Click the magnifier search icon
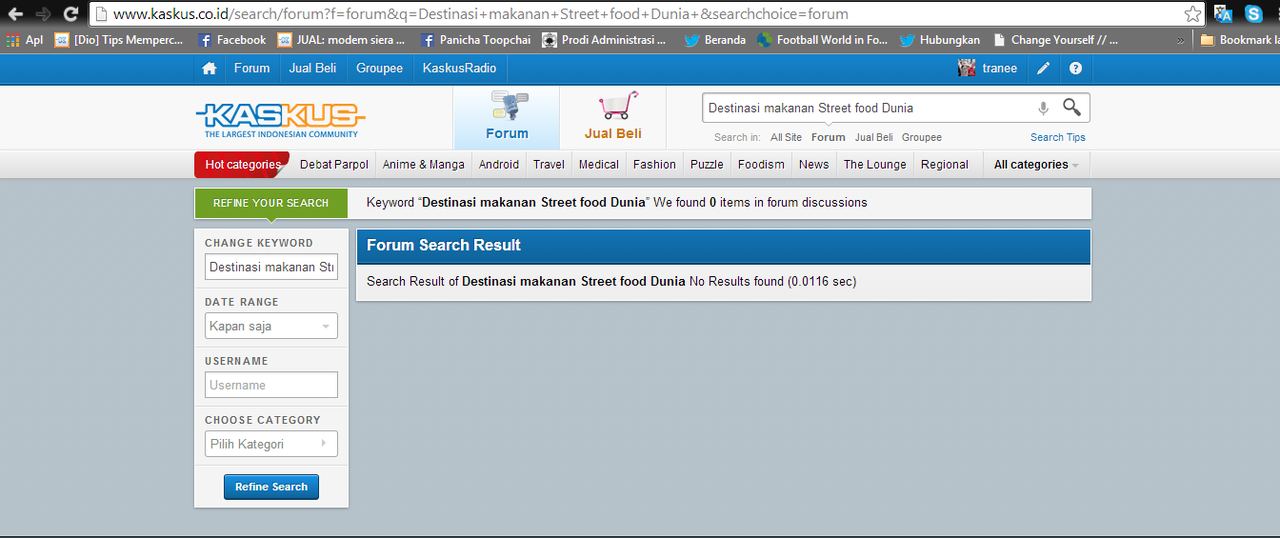The height and width of the screenshot is (538, 1280). [1072, 107]
